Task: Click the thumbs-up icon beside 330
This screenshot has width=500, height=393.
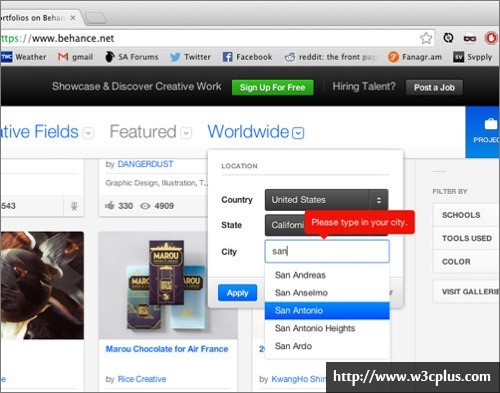Action: pyautogui.click(x=110, y=205)
